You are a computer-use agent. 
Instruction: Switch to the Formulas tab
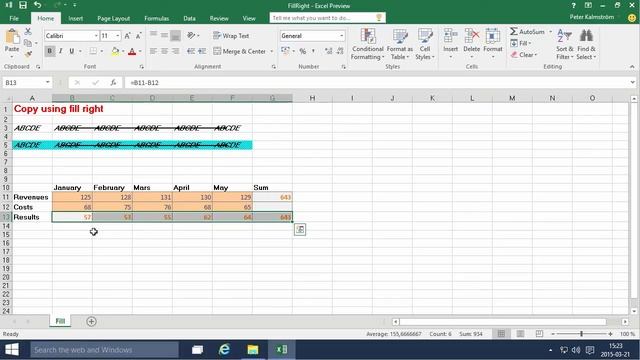(157, 18)
